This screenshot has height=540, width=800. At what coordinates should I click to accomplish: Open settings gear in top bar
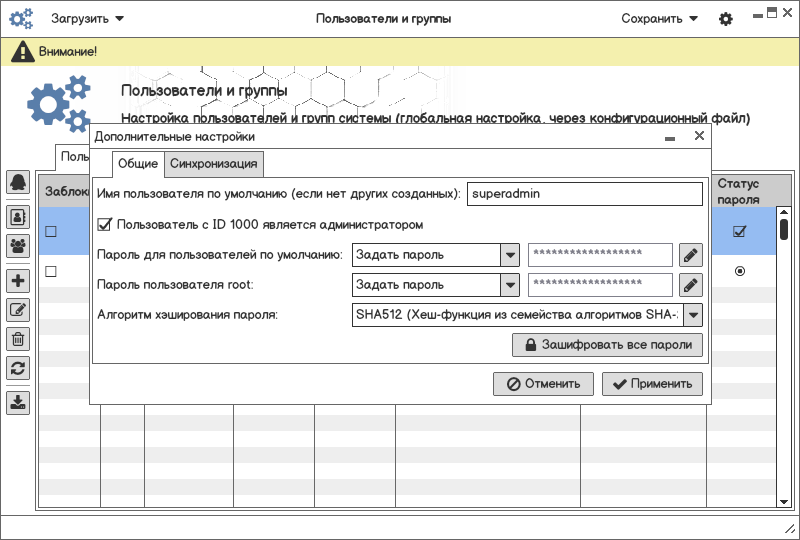tap(726, 19)
